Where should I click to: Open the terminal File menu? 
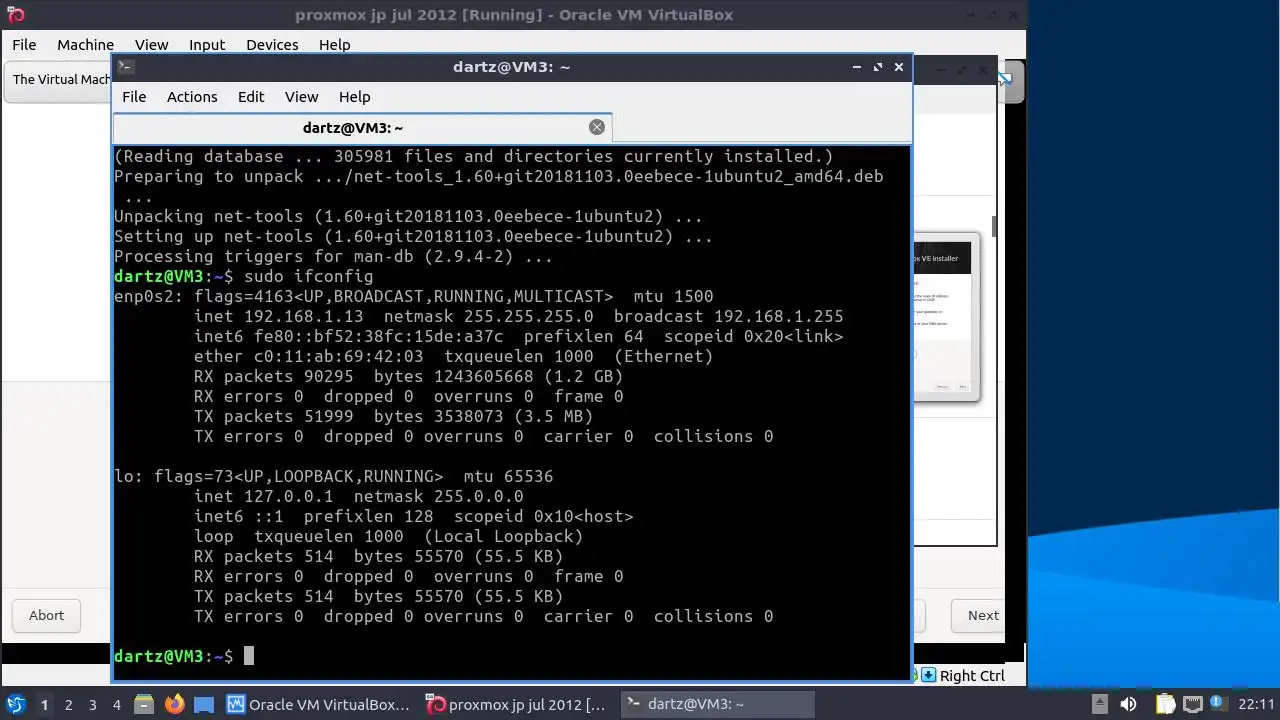(134, 97)
